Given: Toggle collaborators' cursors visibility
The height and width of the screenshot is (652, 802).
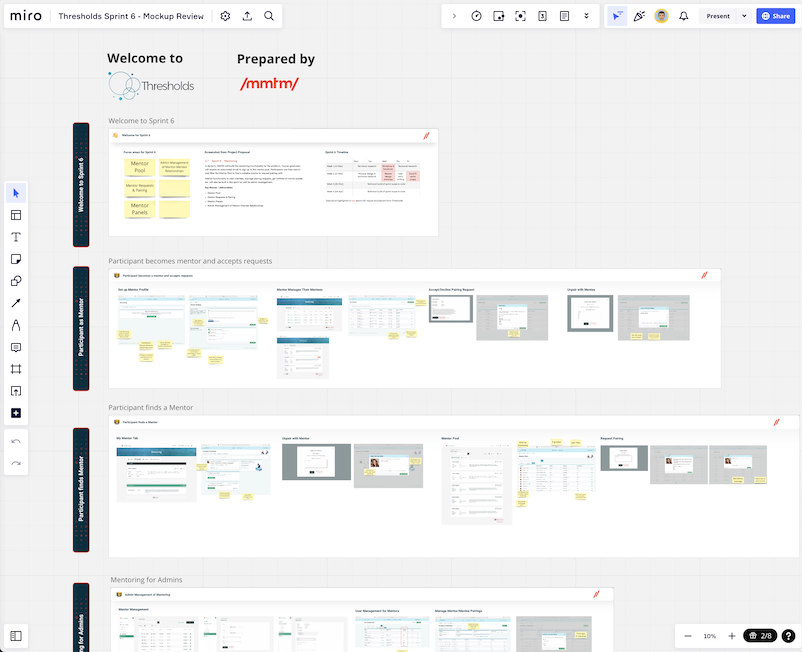Looking at the screenshot, I should pos(617,16).
